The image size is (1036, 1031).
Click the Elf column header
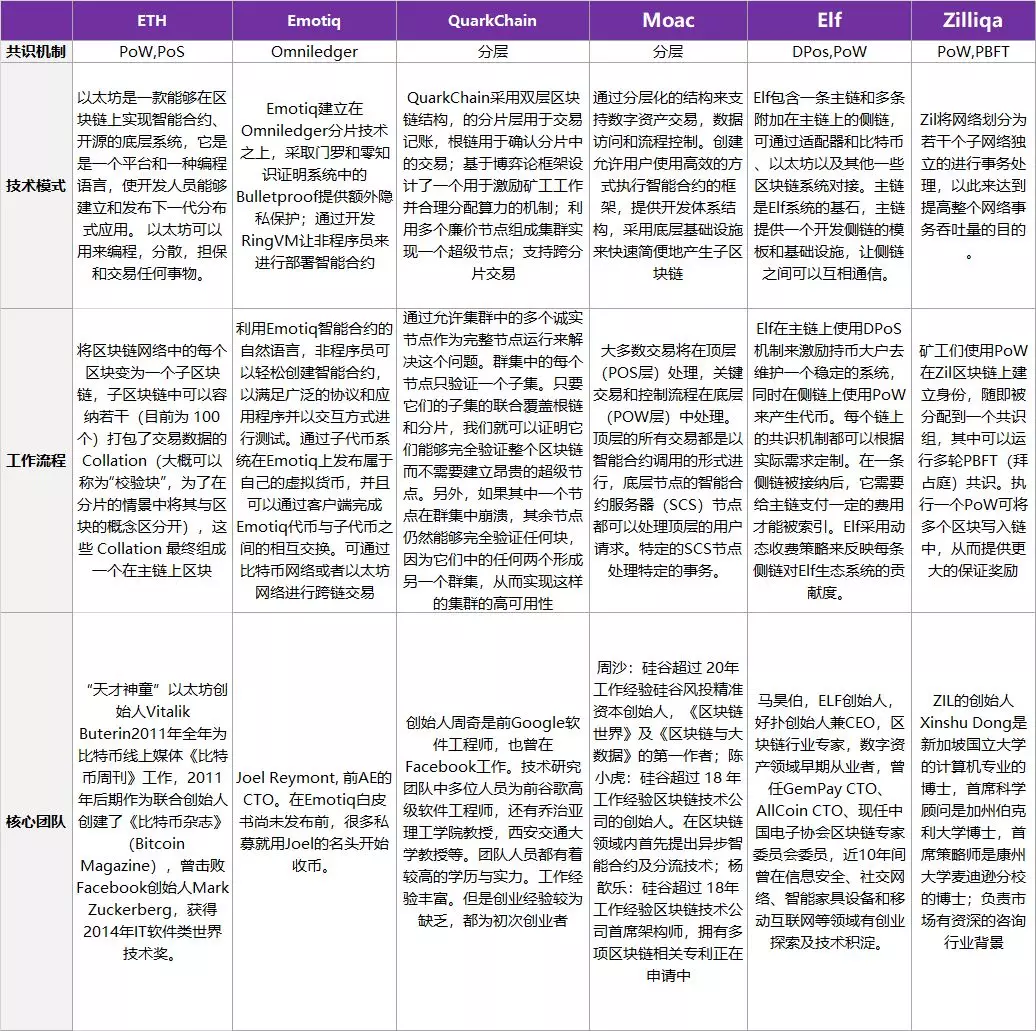(829, 20)
